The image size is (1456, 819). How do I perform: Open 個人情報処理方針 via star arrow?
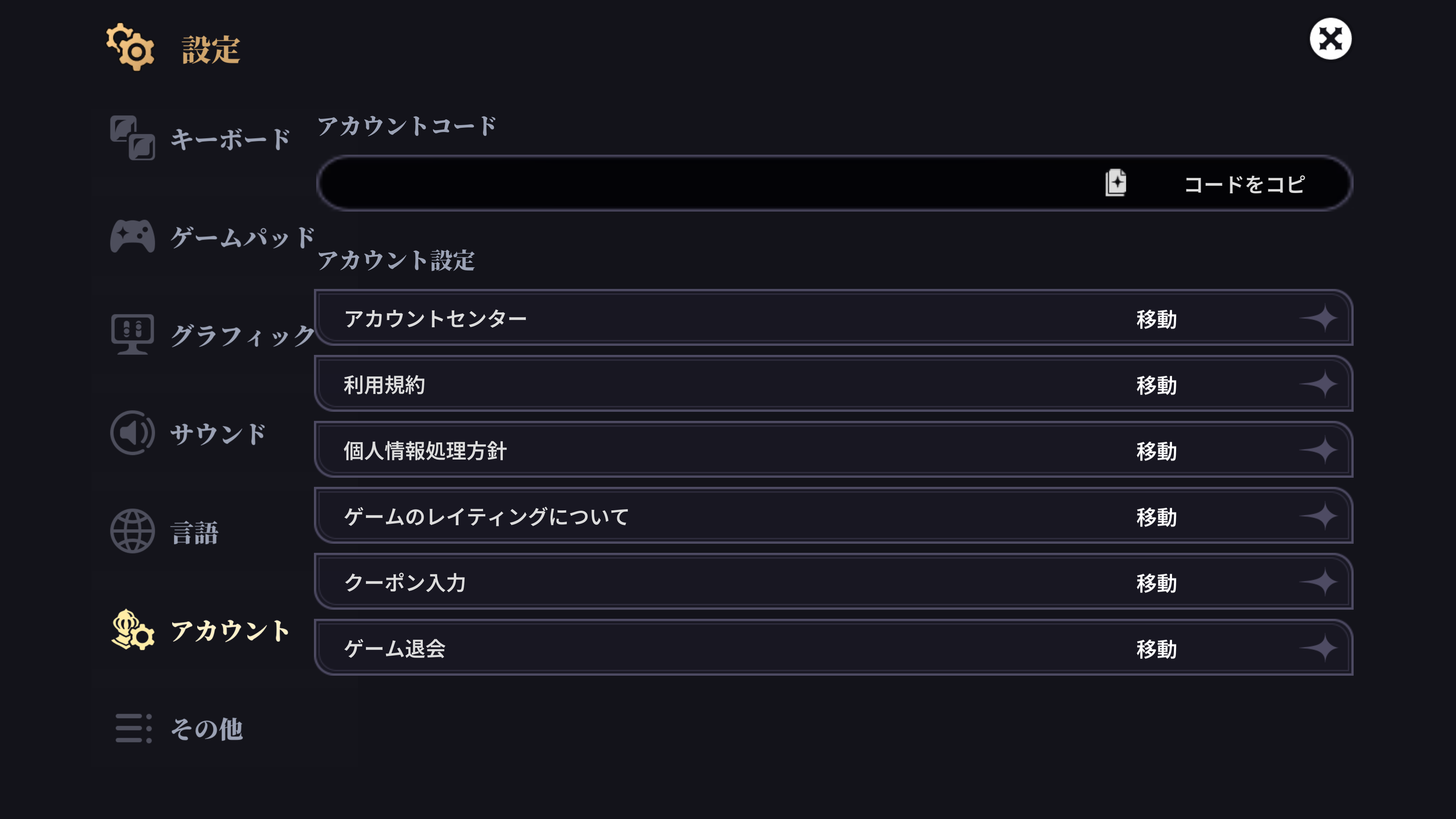coord(1320,450)
